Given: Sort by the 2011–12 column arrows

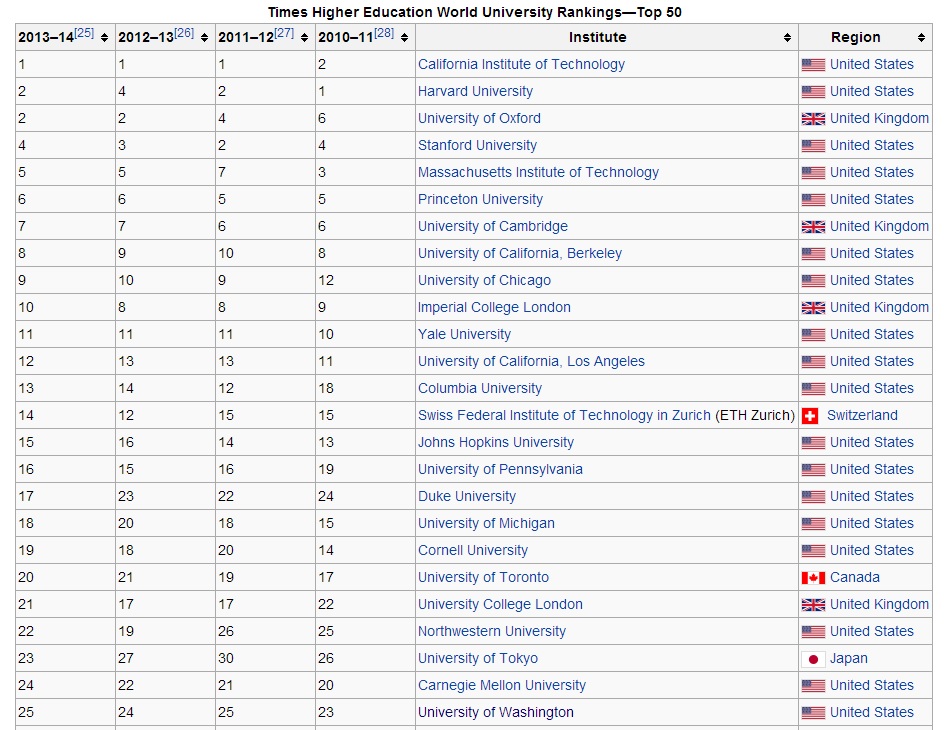Looking at the screenshot, I should [x=304, y=37].
